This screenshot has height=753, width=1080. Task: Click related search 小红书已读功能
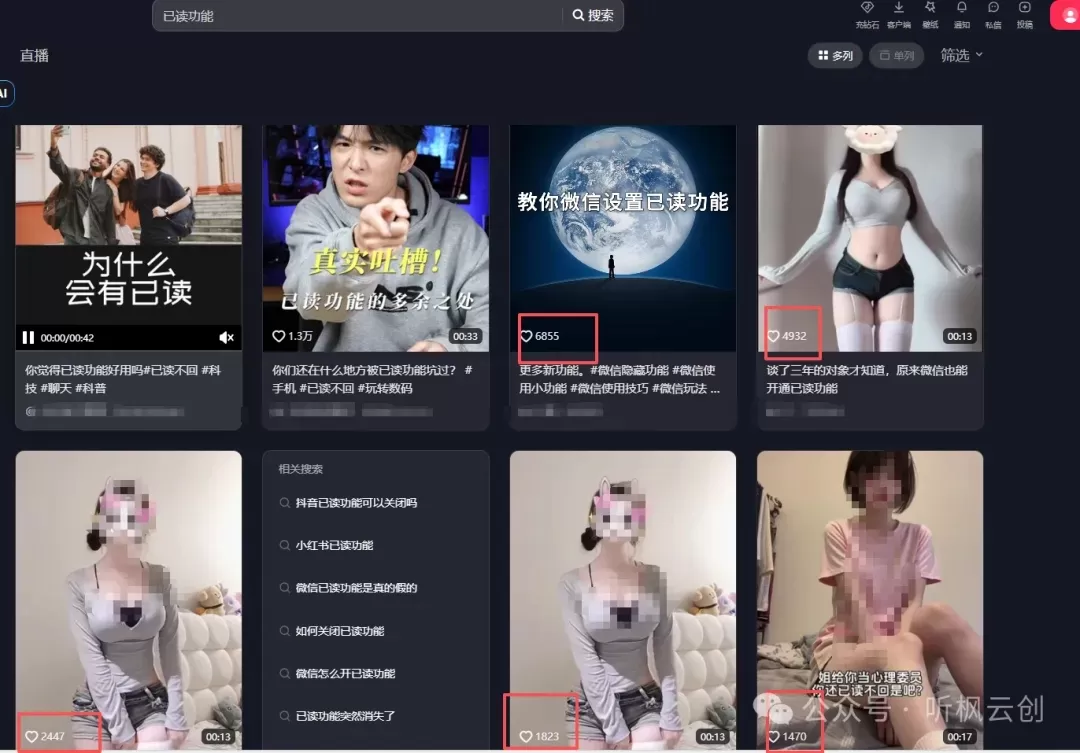(x=334, y=546)
